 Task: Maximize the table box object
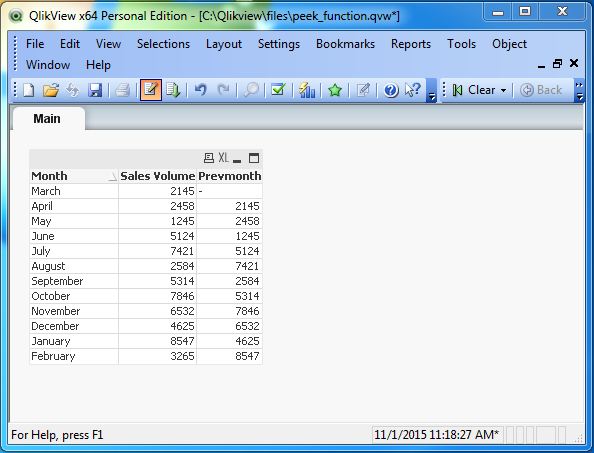click(x=254, y=158)
